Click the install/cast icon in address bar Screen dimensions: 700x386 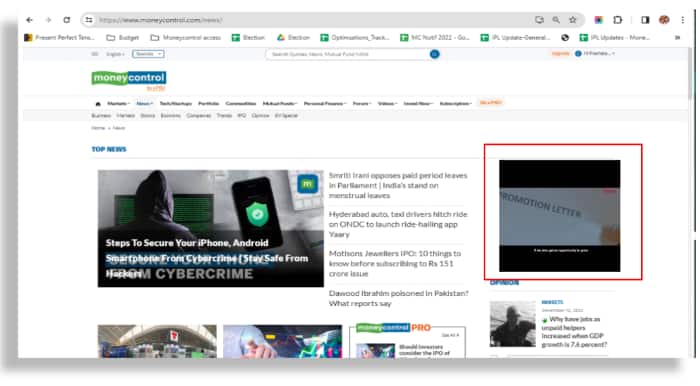tap(539, 20)
